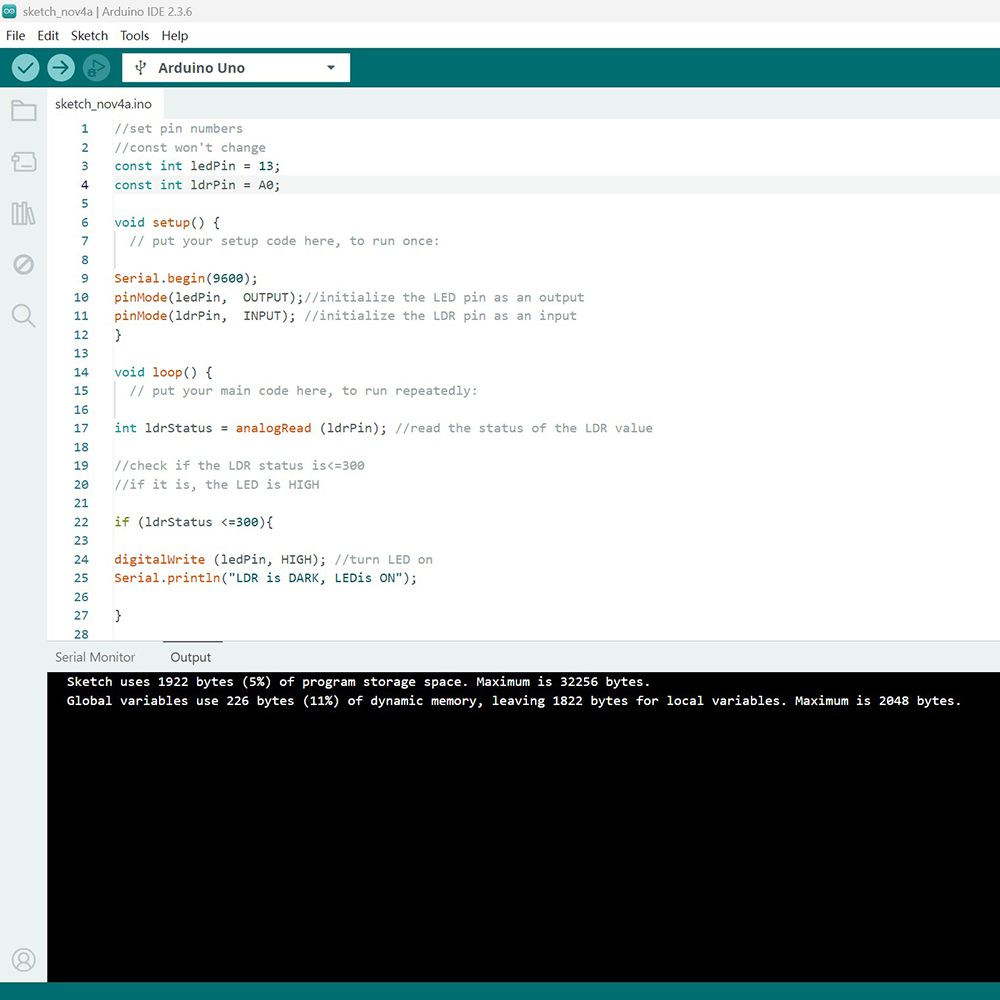Open the Sketchbook folder sidebar icon
This screenshot has height=1000, width=1000.
[23, 110]
